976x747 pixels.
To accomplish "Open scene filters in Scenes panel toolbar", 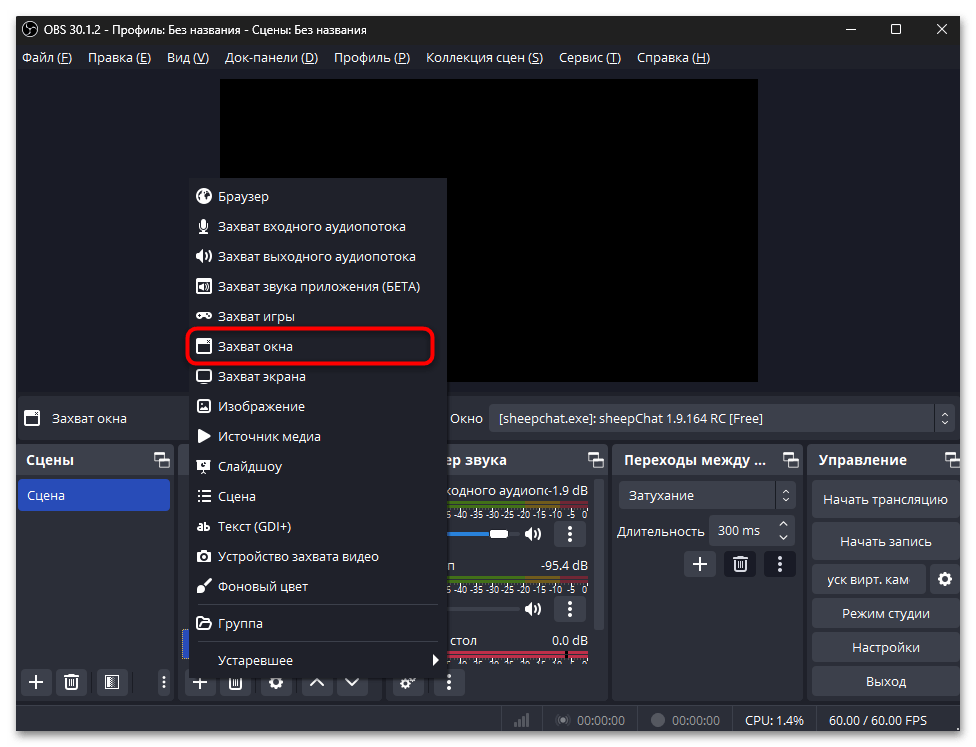I will (x=112, y=682).
